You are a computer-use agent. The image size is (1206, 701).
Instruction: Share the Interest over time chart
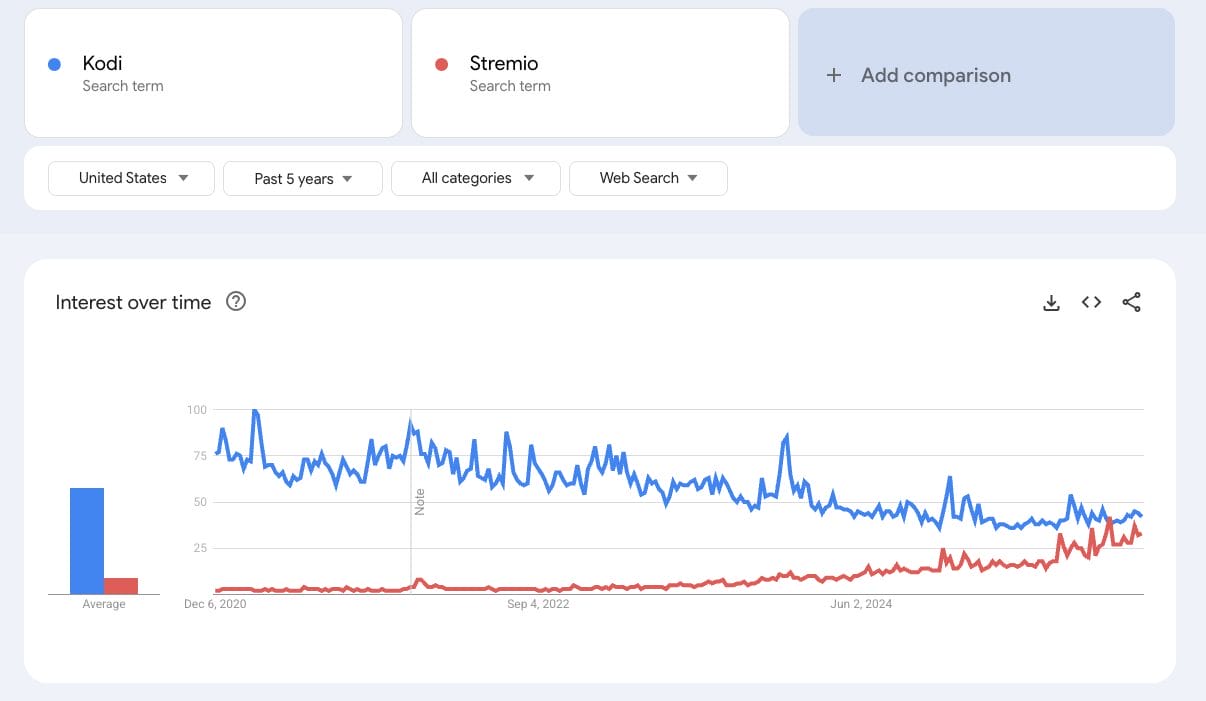[x=1131, y=301]
